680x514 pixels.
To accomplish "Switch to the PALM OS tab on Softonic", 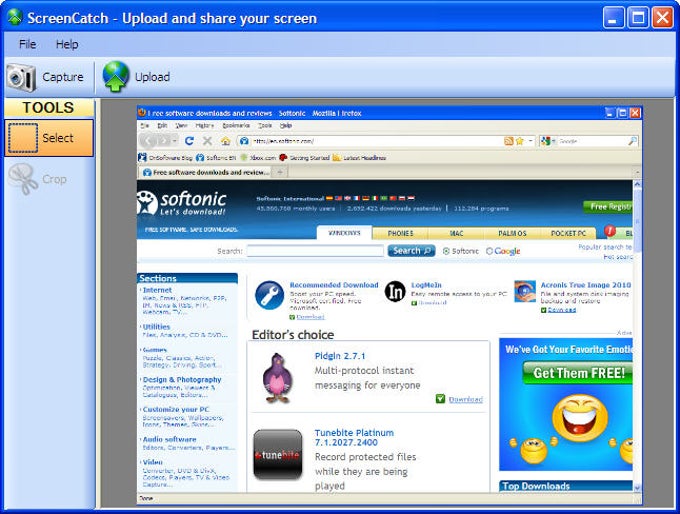I will click(512, 233).
